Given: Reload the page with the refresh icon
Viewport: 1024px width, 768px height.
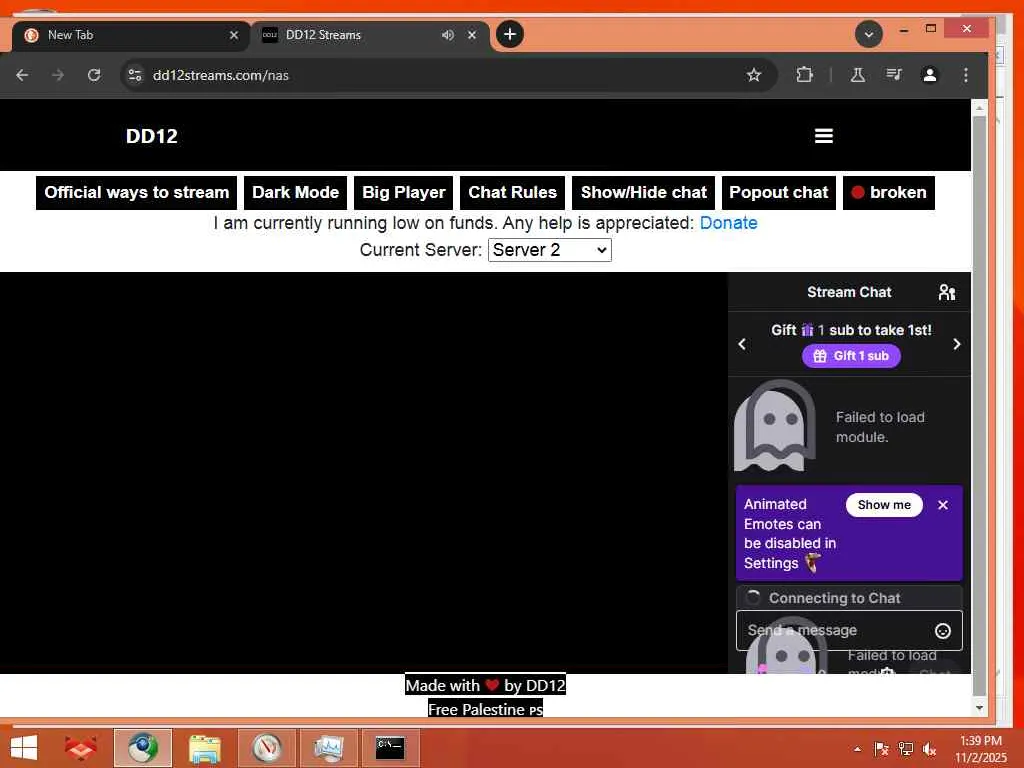Looking at the screenshot, I should [94, 75].
